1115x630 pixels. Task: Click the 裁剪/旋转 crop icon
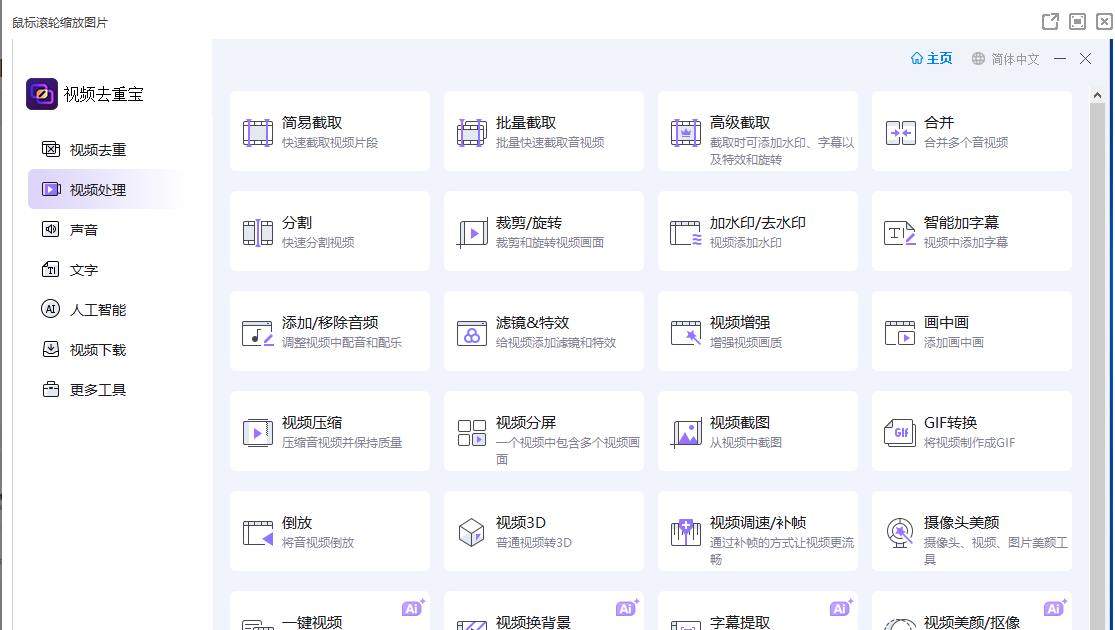point(472,232)
